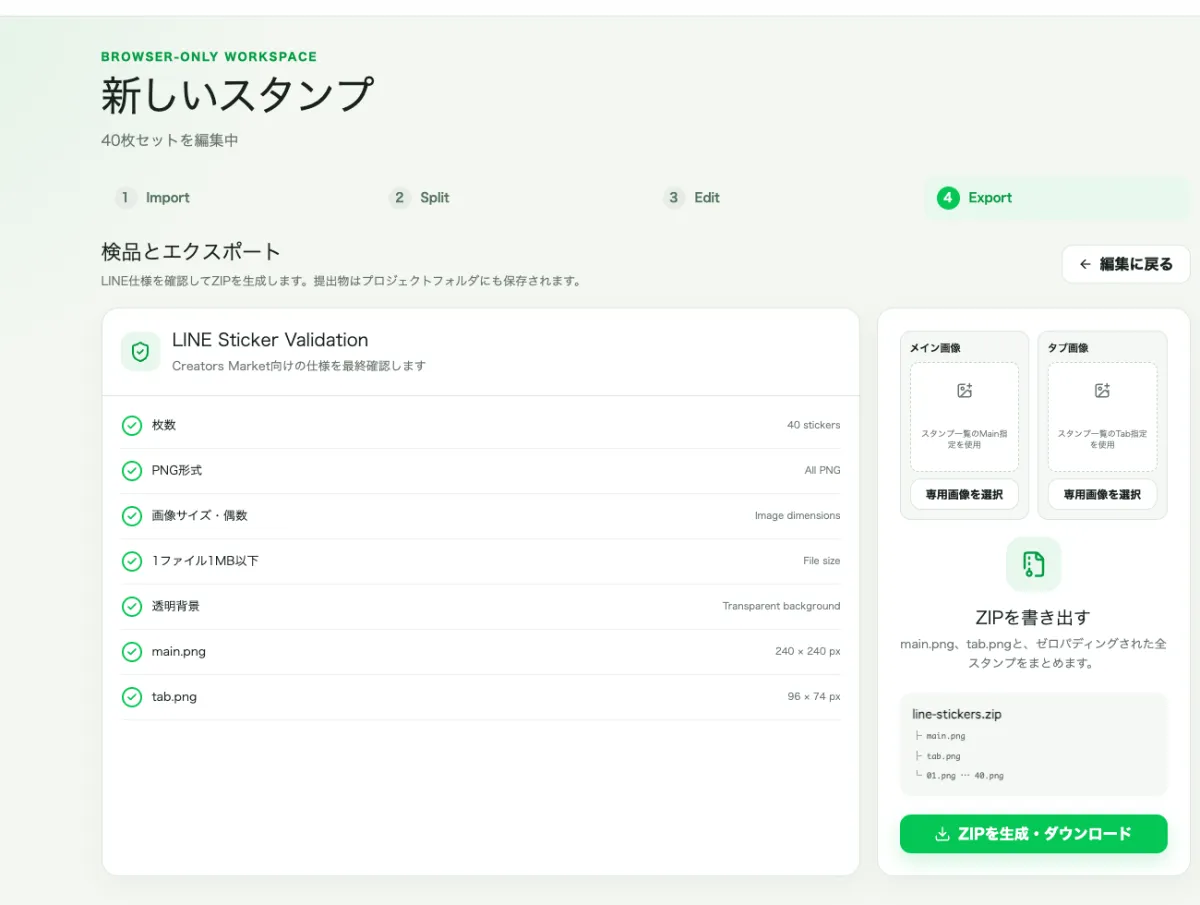Click the LINE Sticker Validation title
The image size is (1200, 905).
pyautogui.click(x=270, y=340)
